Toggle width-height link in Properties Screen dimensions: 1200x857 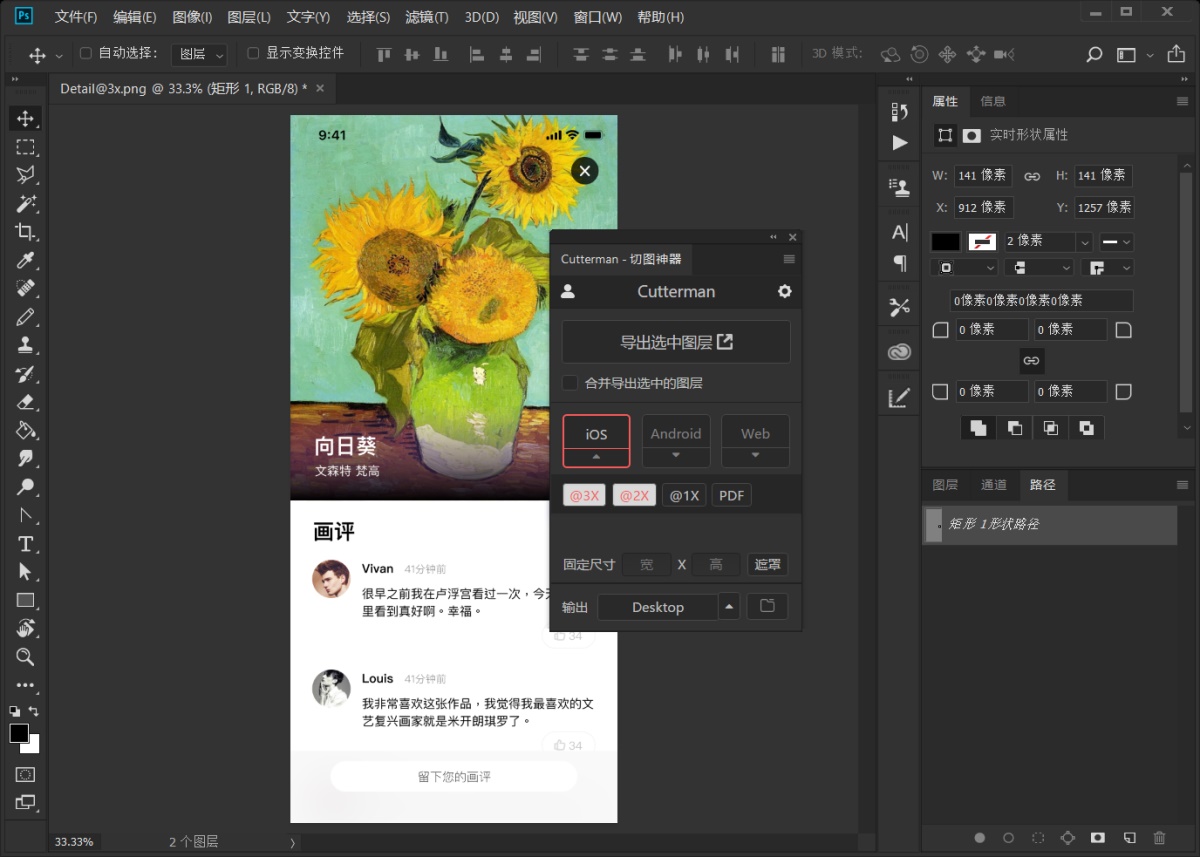1032,176
